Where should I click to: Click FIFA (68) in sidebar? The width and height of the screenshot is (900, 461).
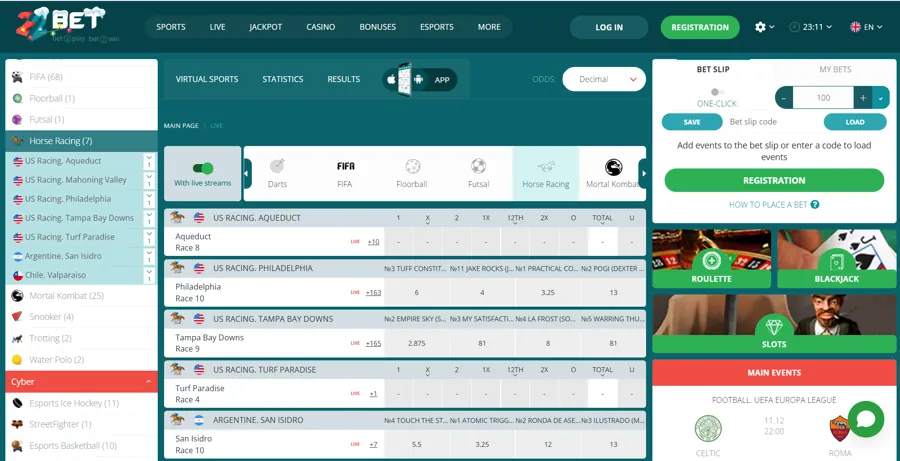click(82, 77)
